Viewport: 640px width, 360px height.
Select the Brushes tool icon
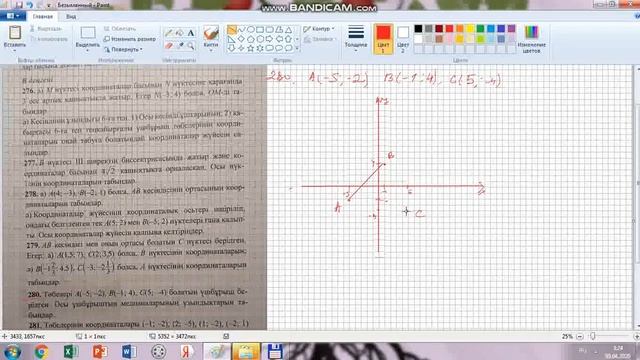211,33
